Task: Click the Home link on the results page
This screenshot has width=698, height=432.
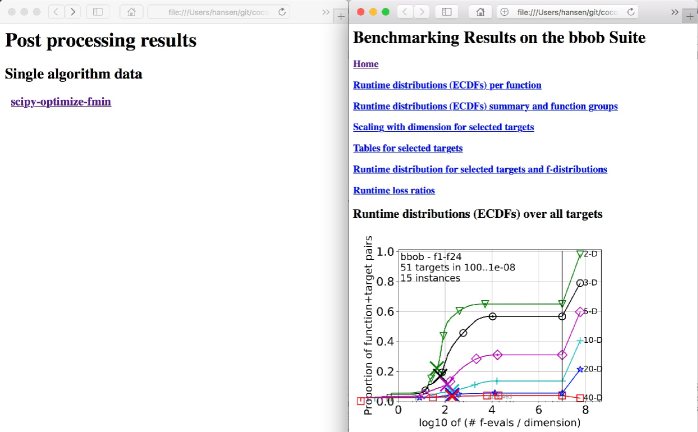Action: pyautogui.click(x=366, y=64)
